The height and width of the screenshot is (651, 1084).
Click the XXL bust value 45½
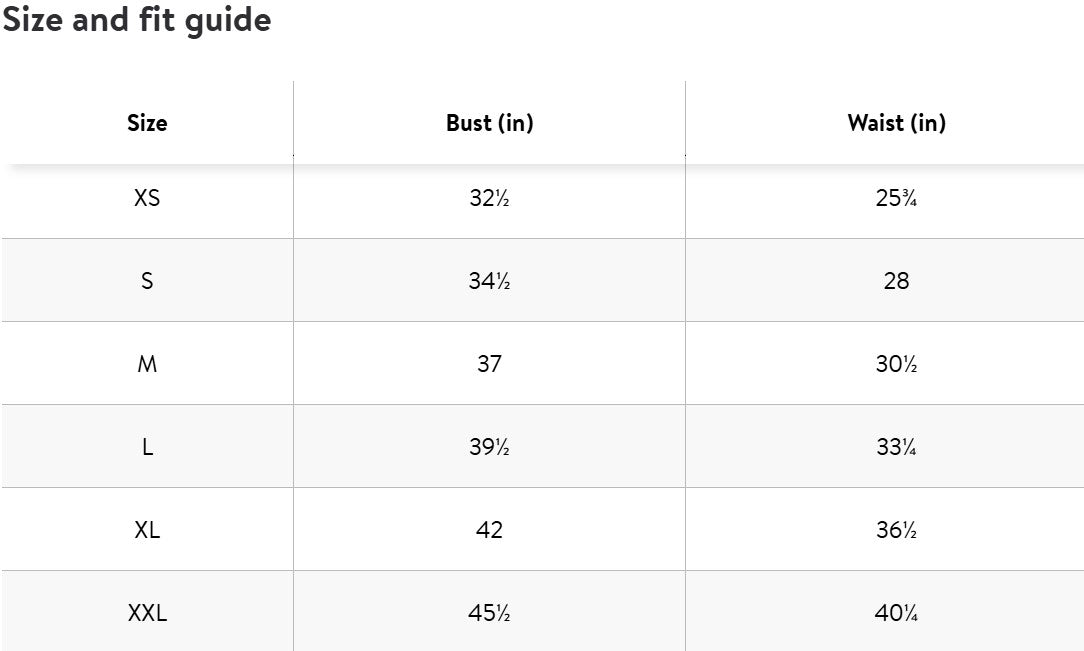coord(489,613)
